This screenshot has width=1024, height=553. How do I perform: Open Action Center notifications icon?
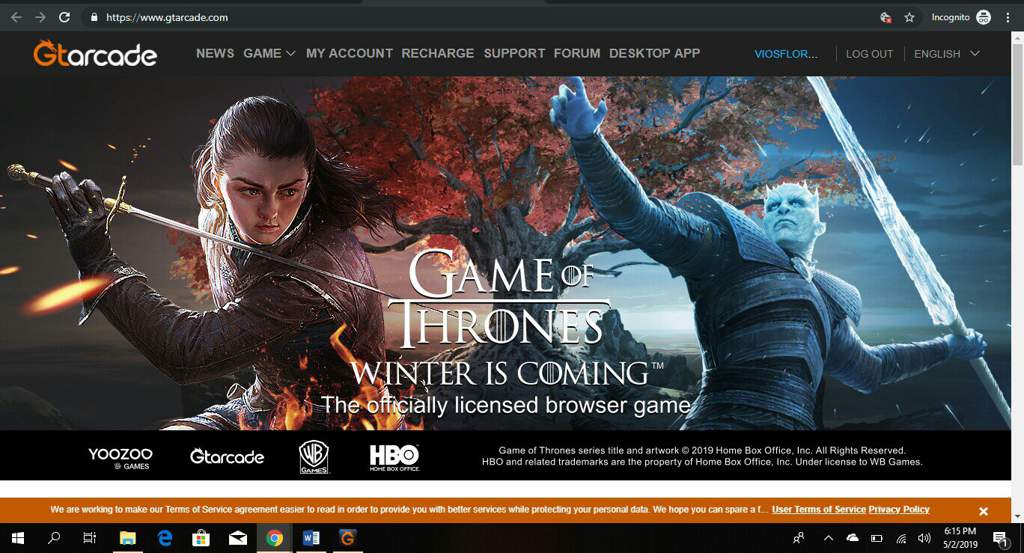pos(1000,538)
